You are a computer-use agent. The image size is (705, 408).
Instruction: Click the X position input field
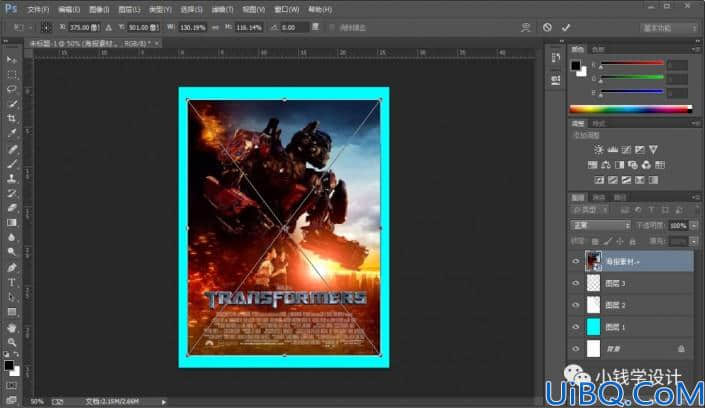point(84,27)
